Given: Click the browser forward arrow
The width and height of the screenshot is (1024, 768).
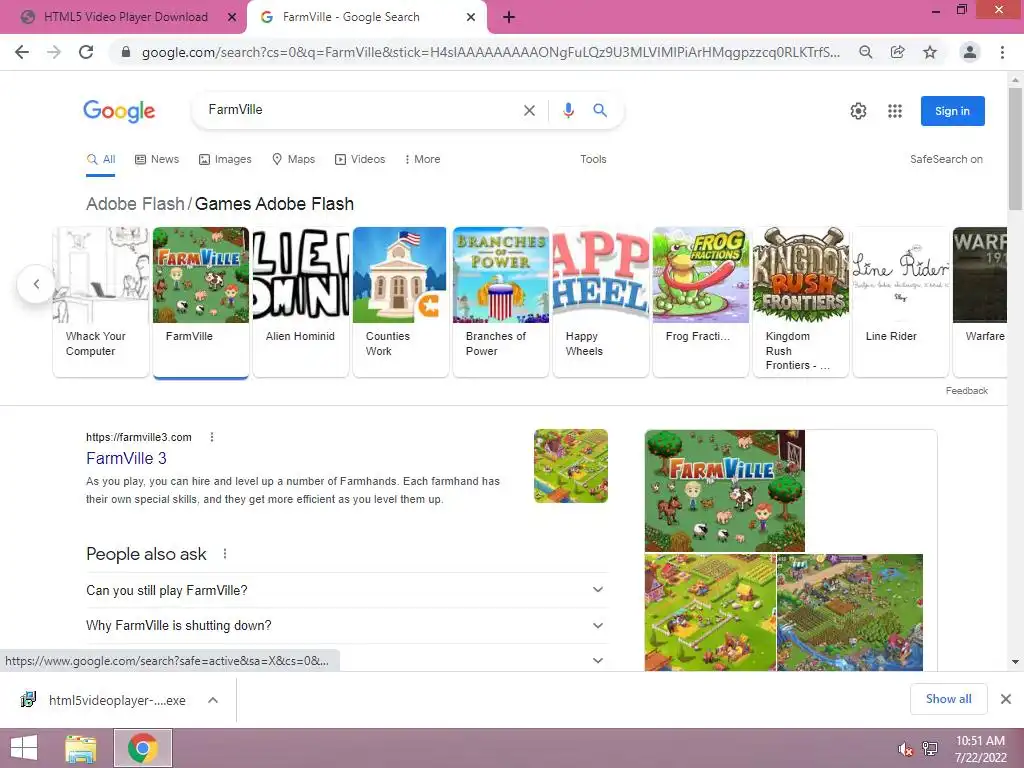Looking at the screenshot, I should [54, 52].
